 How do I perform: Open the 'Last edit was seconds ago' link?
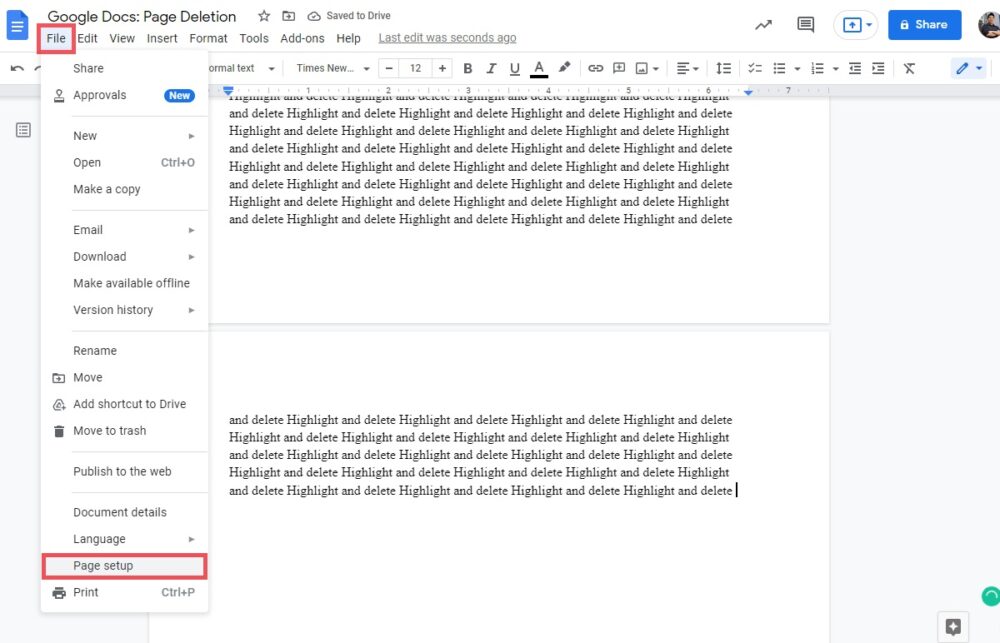447,38
